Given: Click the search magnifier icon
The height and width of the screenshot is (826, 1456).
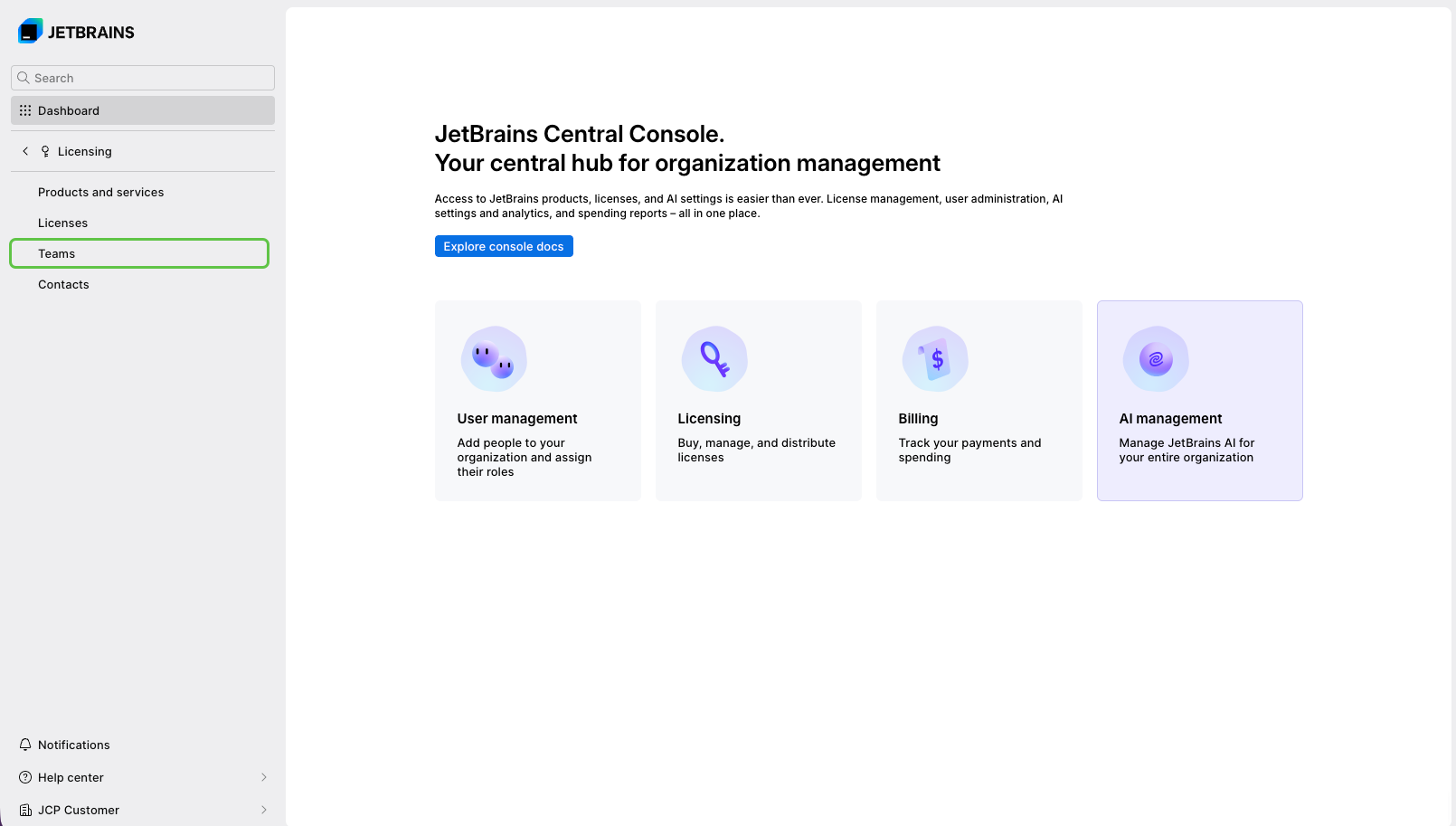Looking at the screenshot, I should [24, 78].
